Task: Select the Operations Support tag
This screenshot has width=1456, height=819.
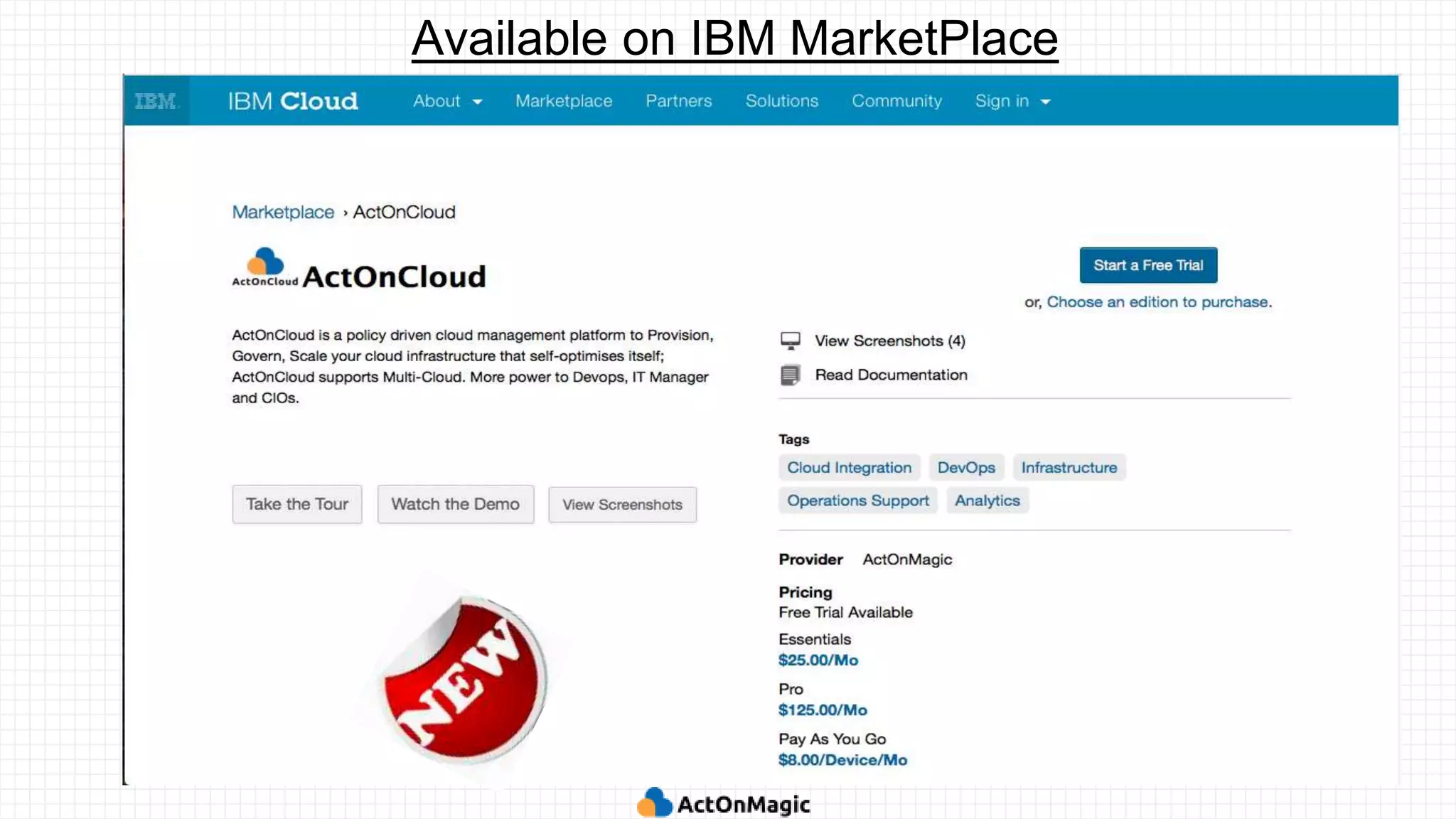Action: pos(858,500)
